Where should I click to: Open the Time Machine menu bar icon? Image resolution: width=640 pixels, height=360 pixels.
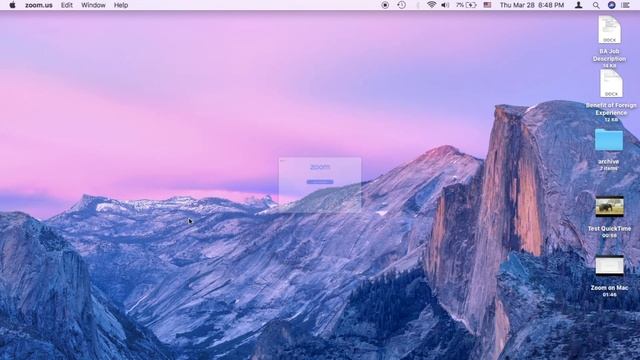pyautogui.click(x=402, y=5)
